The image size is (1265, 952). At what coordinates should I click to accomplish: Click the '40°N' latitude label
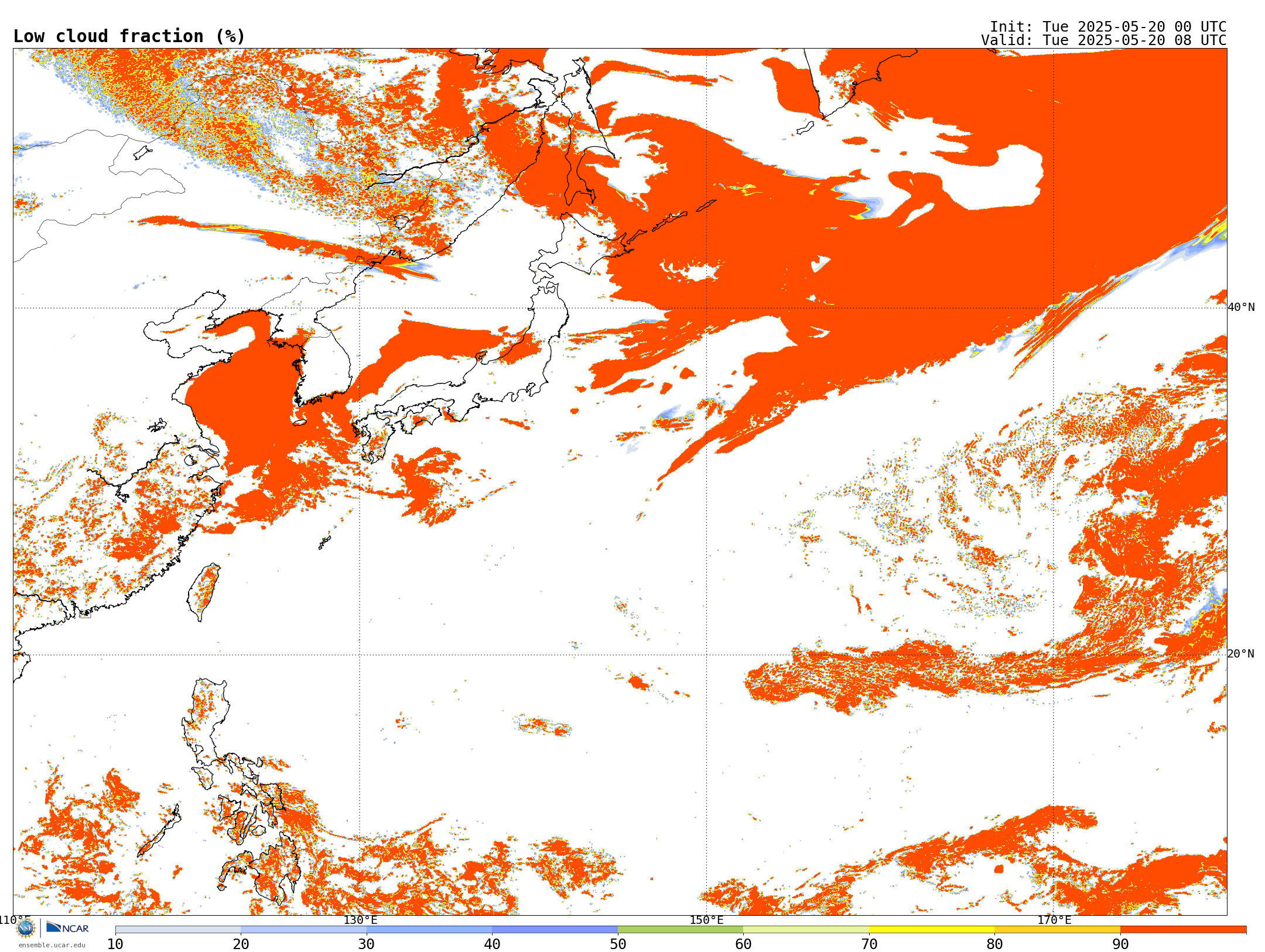(1241, 307)
